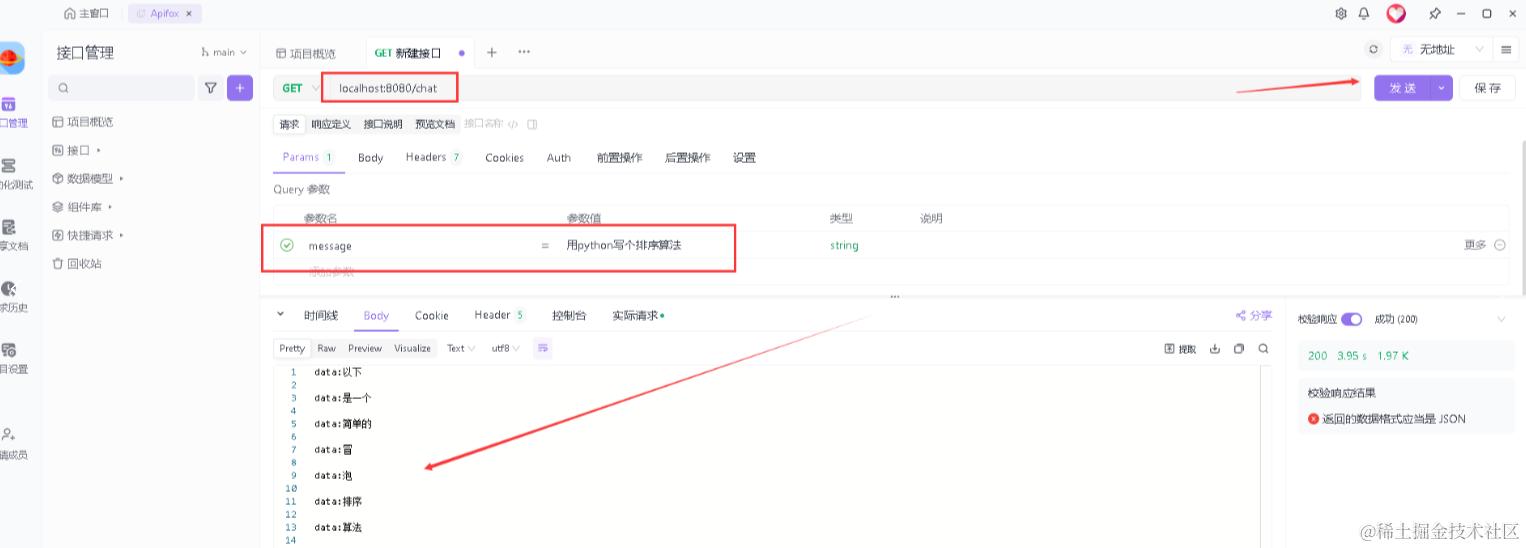
Task: Click the 保存 save button
Action: [1487, 88]
